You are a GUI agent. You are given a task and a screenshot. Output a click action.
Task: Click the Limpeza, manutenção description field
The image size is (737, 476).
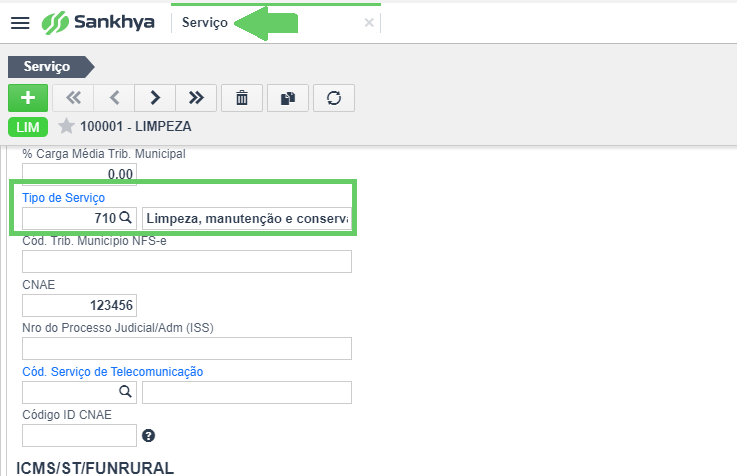(x=247, y=218)
